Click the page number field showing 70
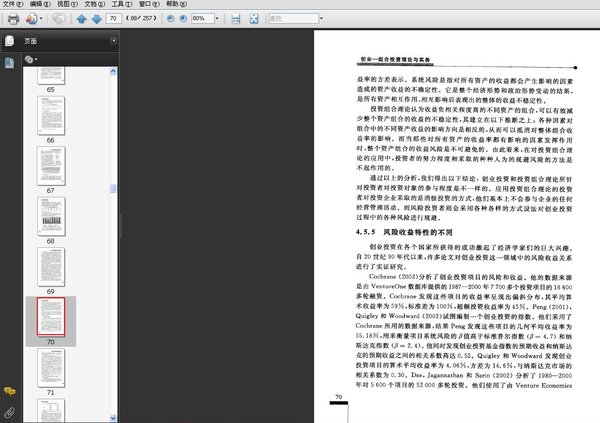 (x=112, y=18)
